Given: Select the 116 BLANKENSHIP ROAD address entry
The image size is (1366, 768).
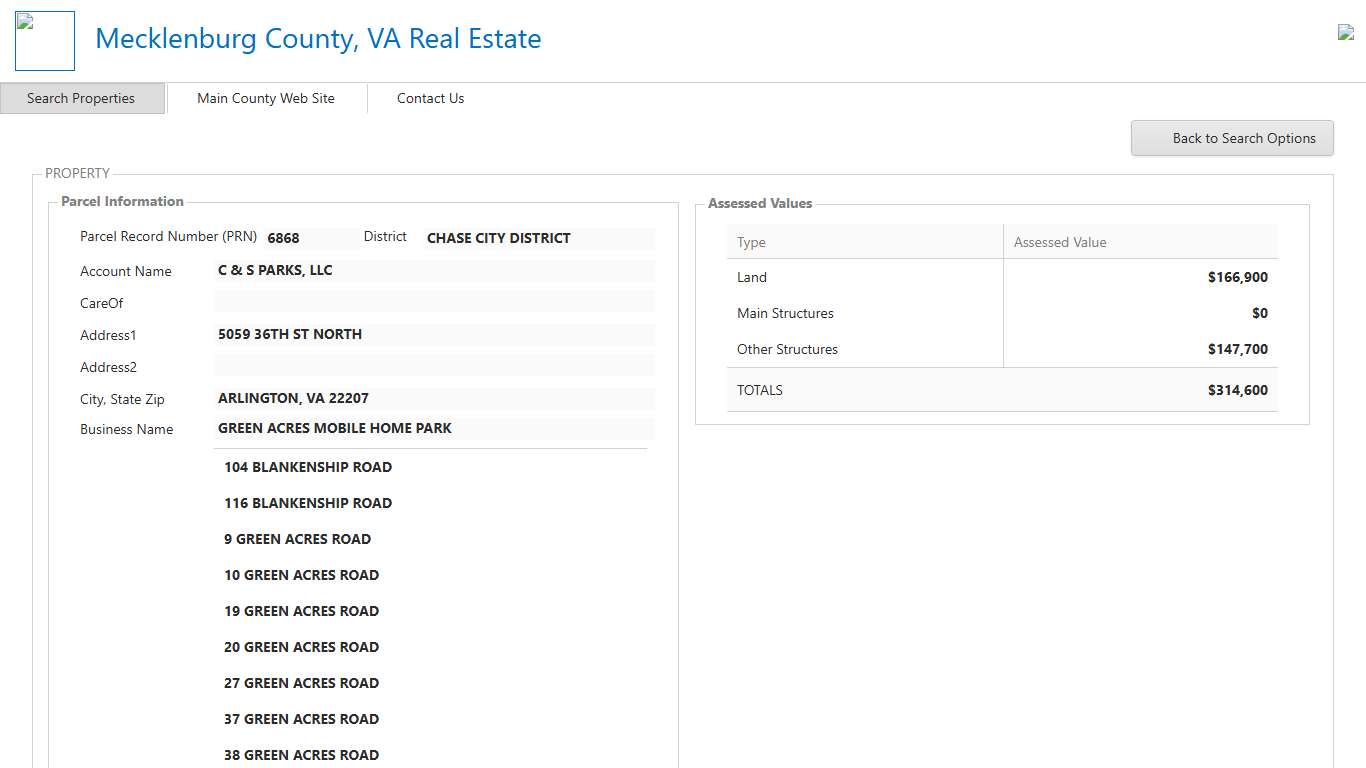Looking at the screenshot, I should pyautogui.click(x=307, y=503).
